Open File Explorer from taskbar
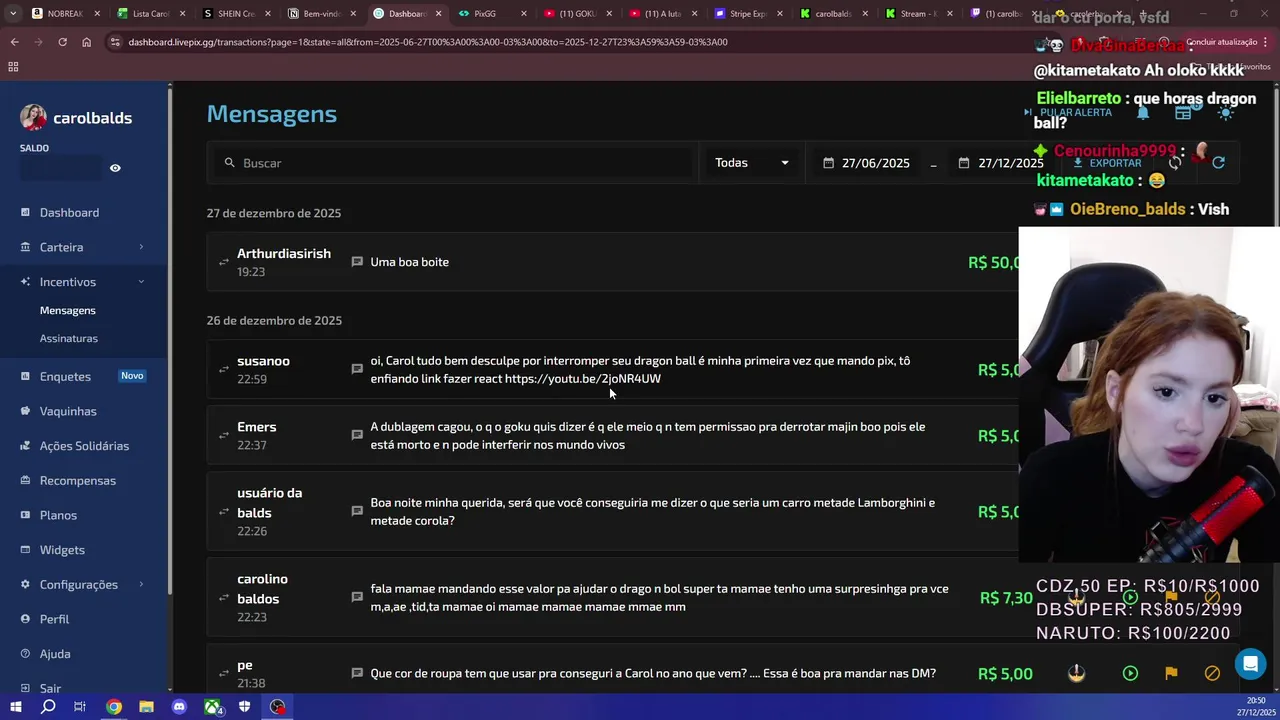 tap(146, 707)
